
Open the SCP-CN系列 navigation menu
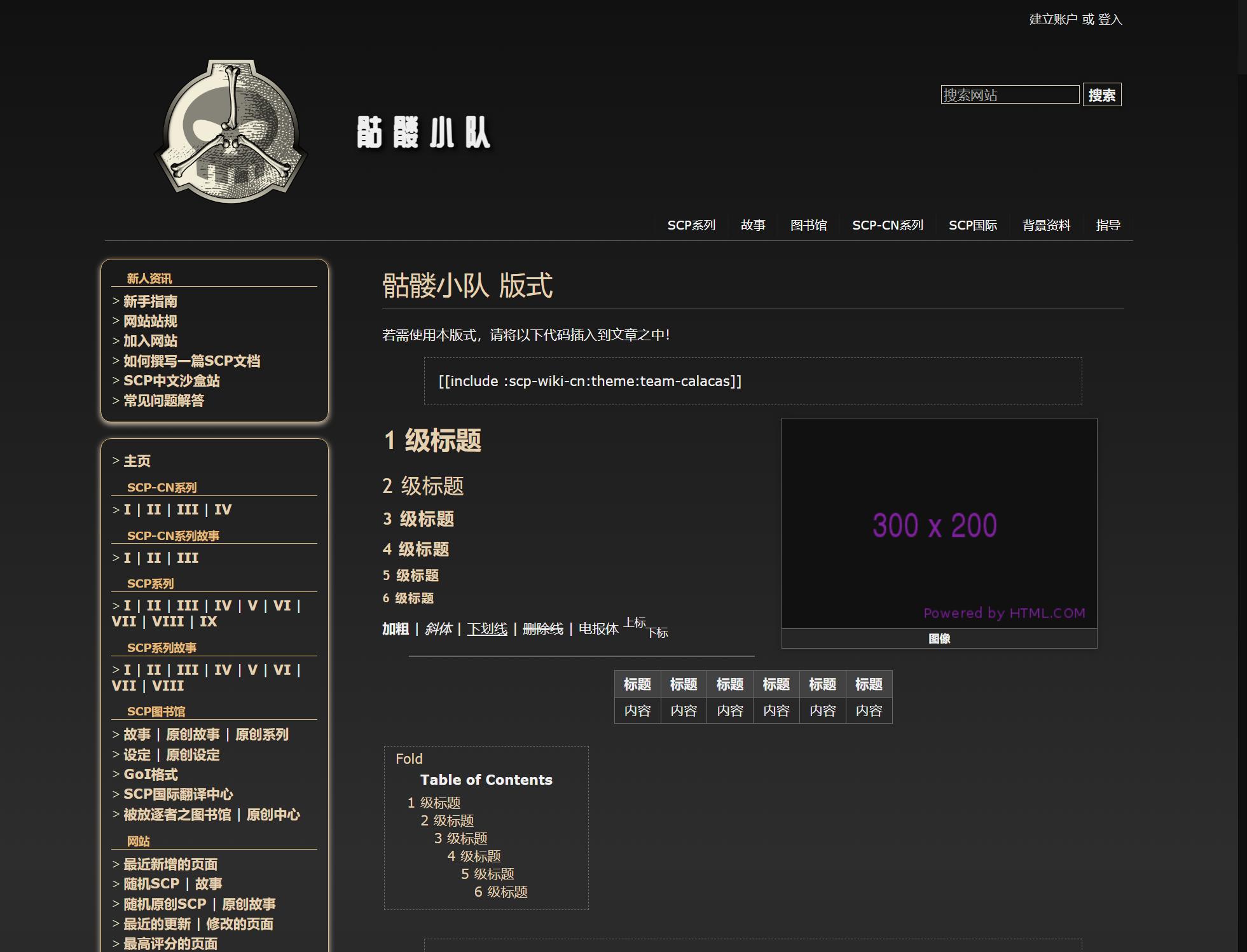(887, 225)
